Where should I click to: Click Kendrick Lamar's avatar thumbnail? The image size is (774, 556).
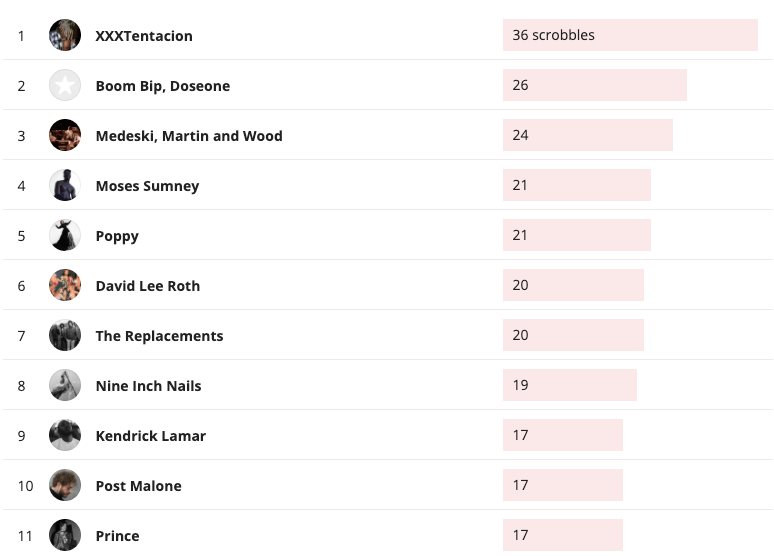(x=65, y=435)
